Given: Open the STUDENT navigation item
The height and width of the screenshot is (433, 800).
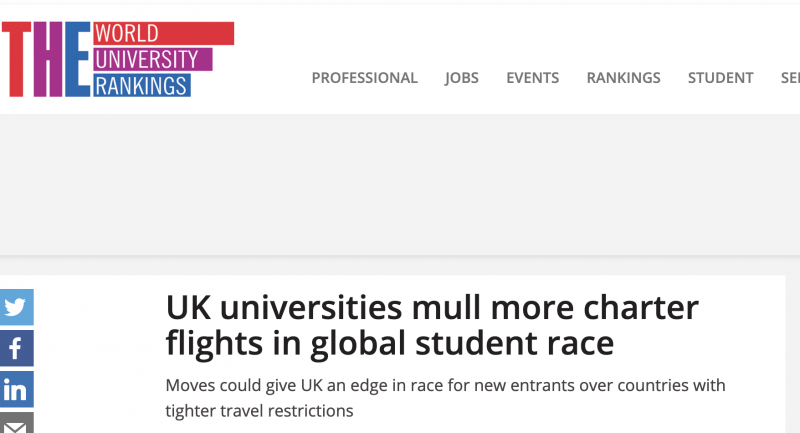Looking at the screenshot, I should [x=720, y=78].
